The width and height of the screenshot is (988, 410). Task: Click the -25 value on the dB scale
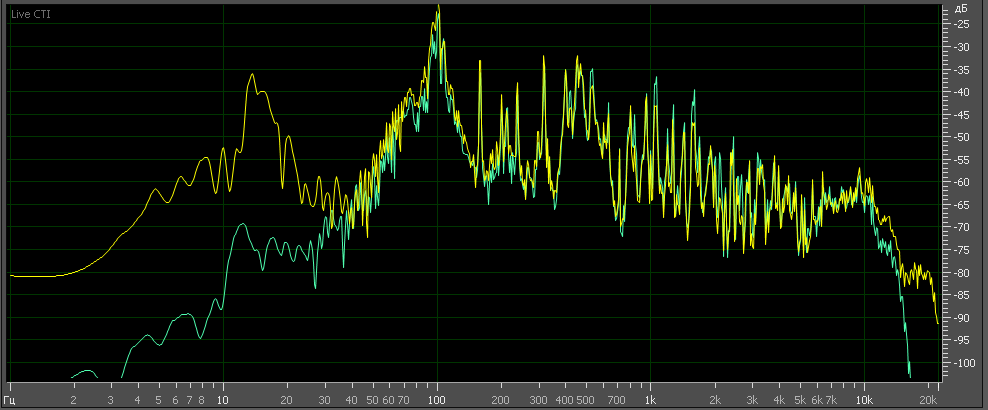(x=961, y=24)
